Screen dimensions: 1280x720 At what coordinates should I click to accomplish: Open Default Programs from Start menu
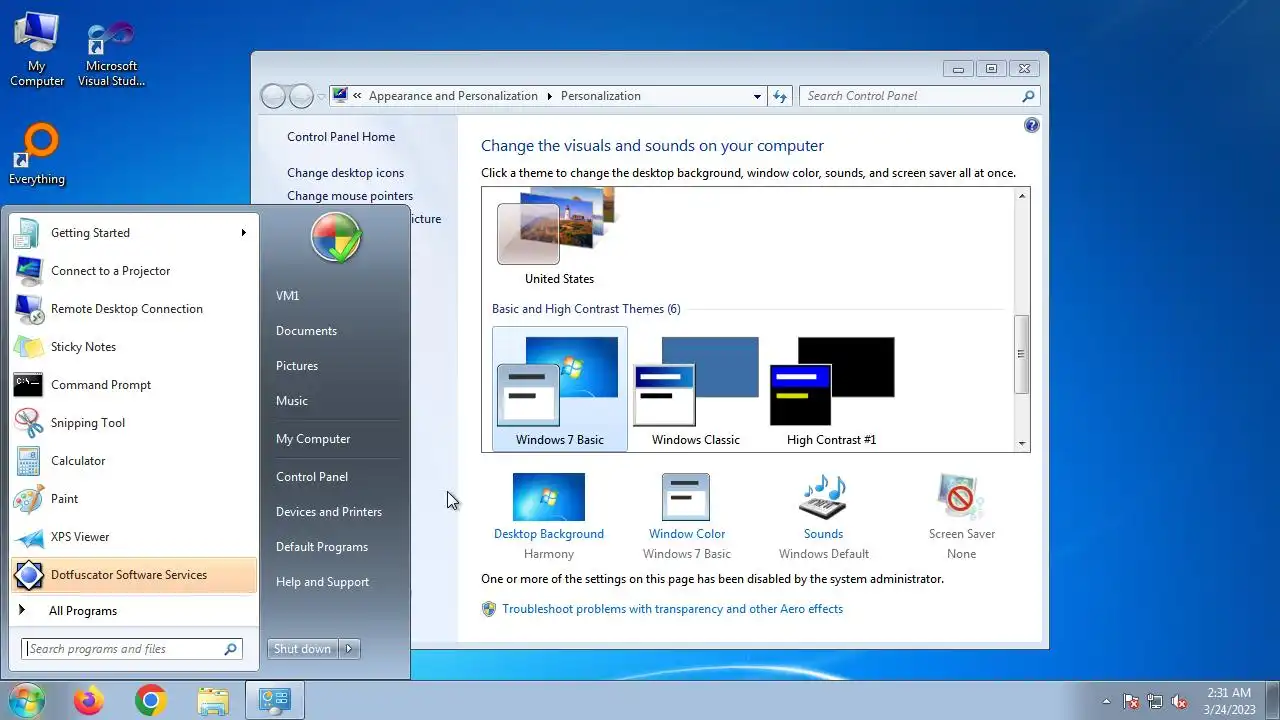coord(322,547)
